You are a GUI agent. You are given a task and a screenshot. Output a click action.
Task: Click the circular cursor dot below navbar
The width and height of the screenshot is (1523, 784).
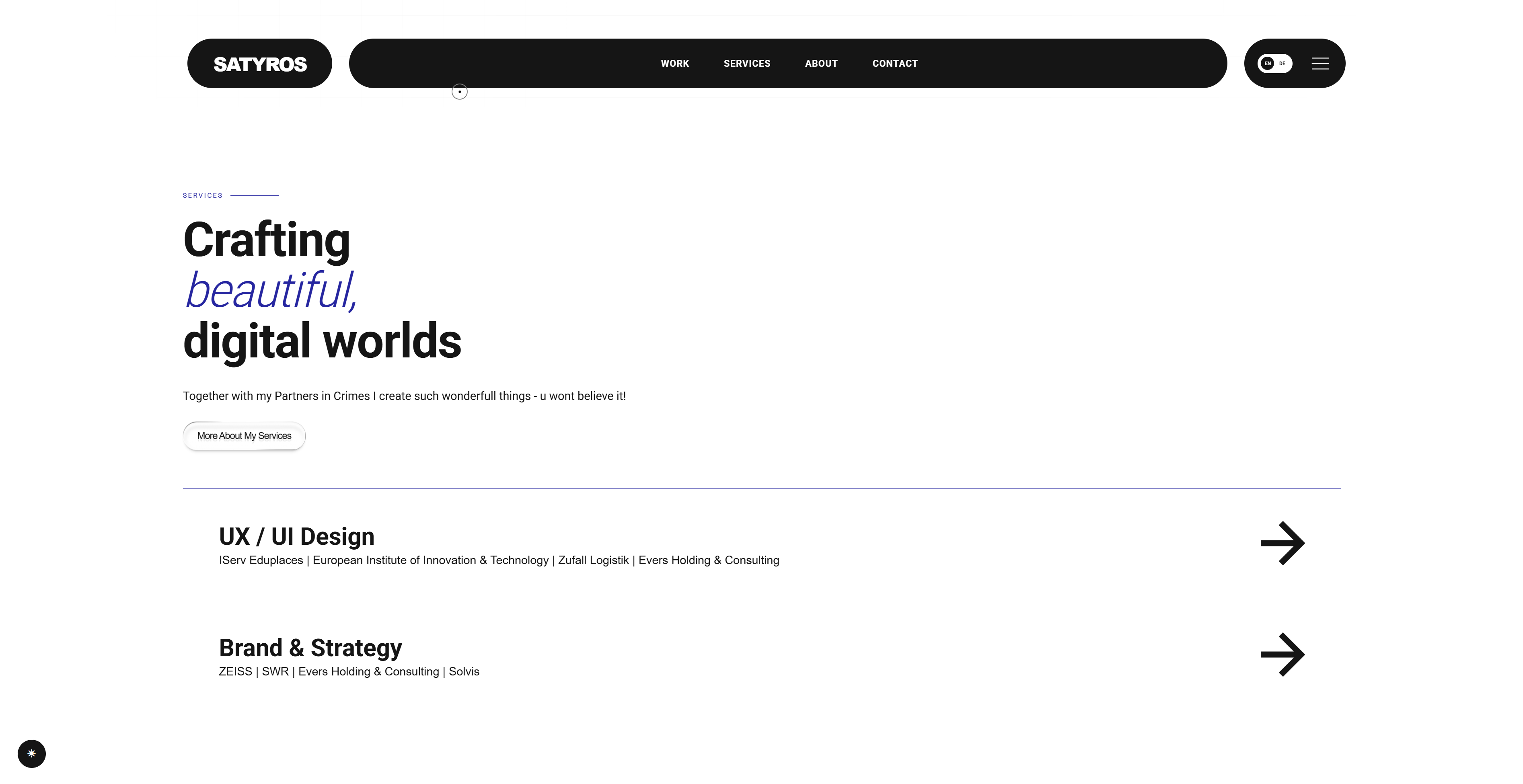click(459, 92)
